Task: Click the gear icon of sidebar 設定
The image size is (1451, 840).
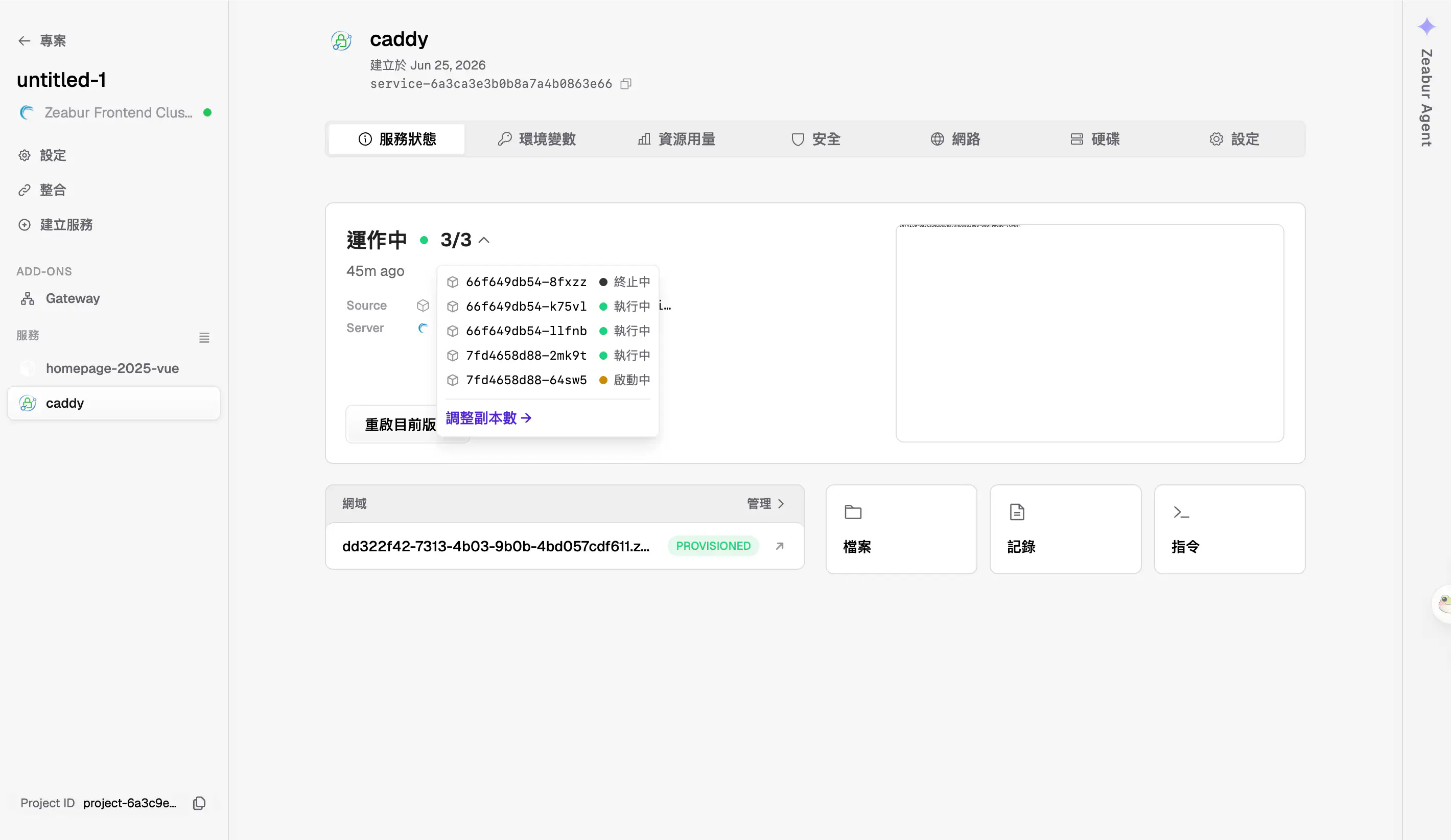Action: (24, 155)
